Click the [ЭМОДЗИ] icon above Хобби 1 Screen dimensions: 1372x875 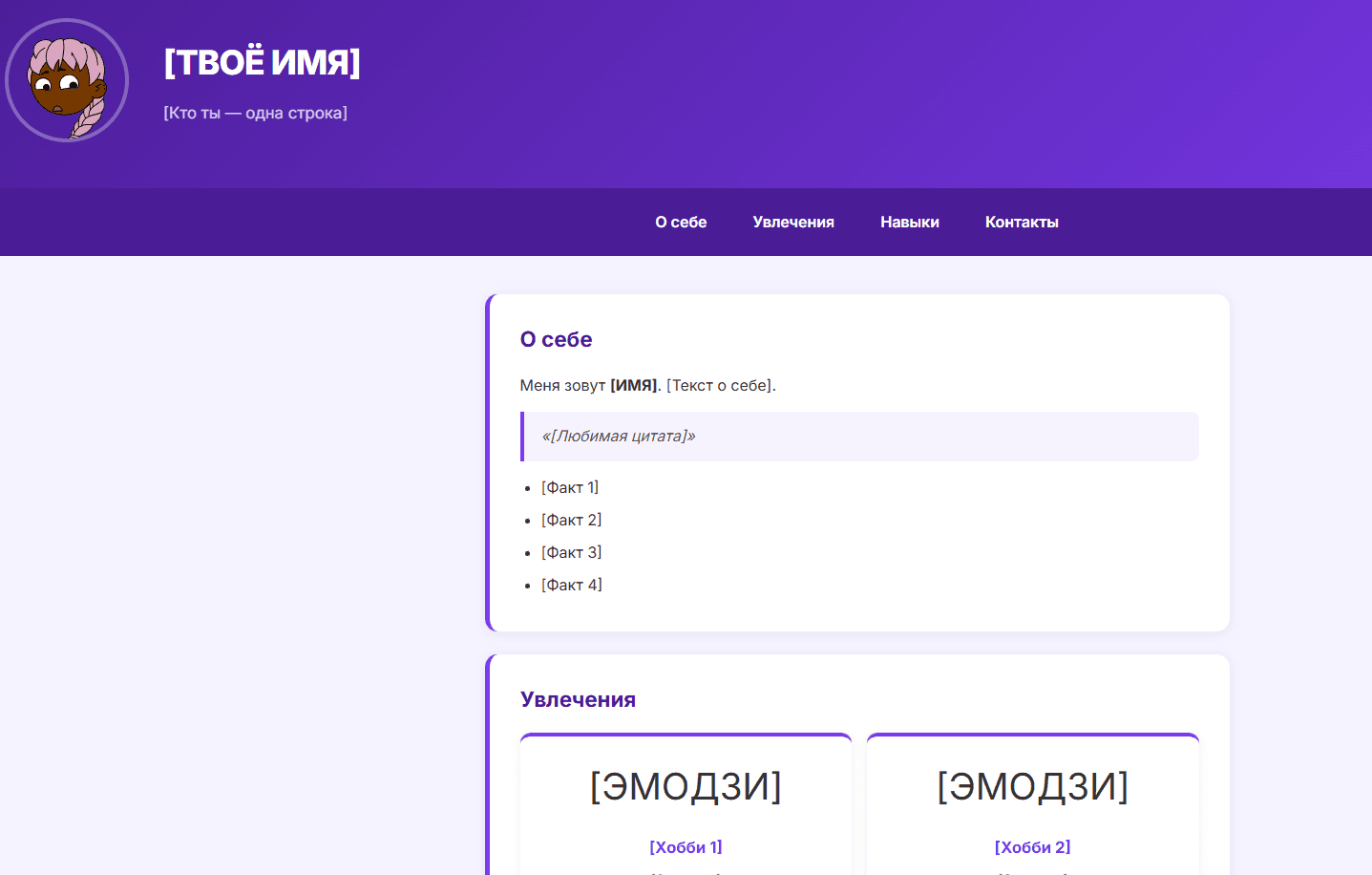(x=686, y=786)
